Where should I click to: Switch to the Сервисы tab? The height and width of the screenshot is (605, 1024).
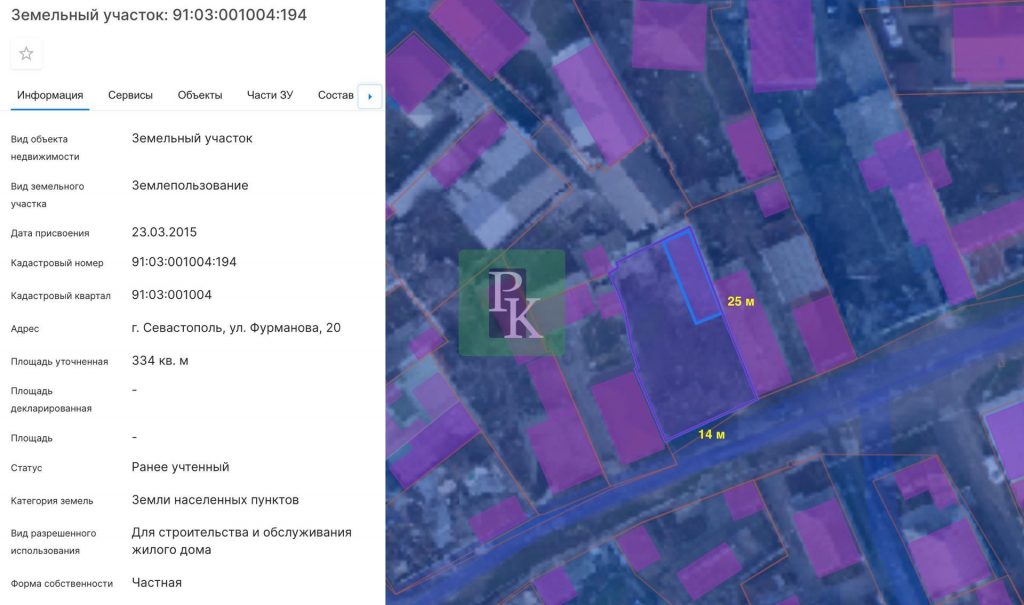pyautogui.click(x=130, y=96)
